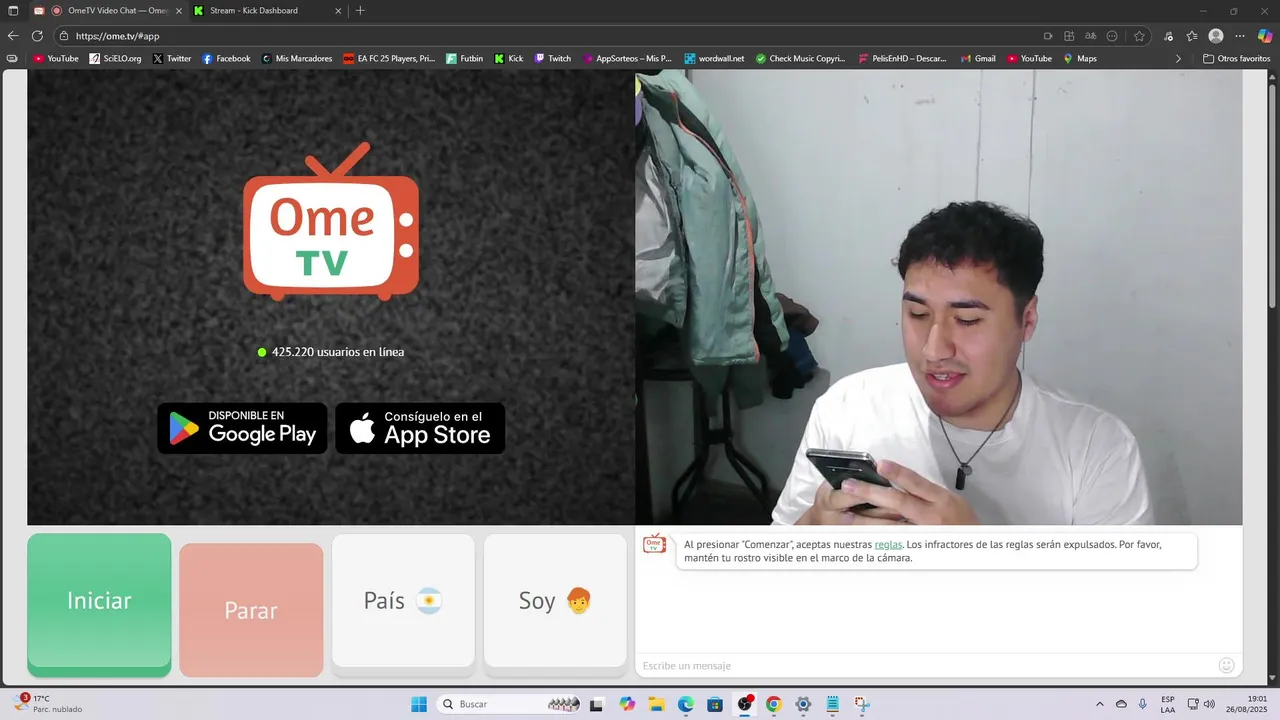This screenshot has width=1280, height=720.
Task: Open the favorites list icon
Action: [x=1192, y=36]
